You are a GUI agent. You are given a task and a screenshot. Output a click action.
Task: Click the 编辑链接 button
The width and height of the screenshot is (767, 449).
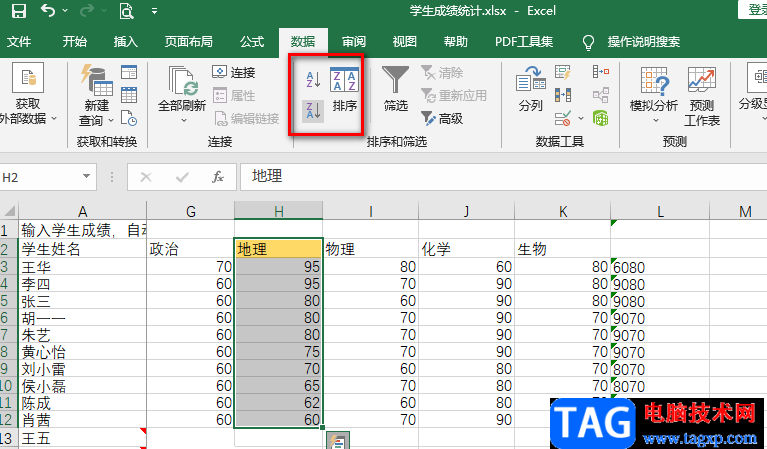[247, 118]
